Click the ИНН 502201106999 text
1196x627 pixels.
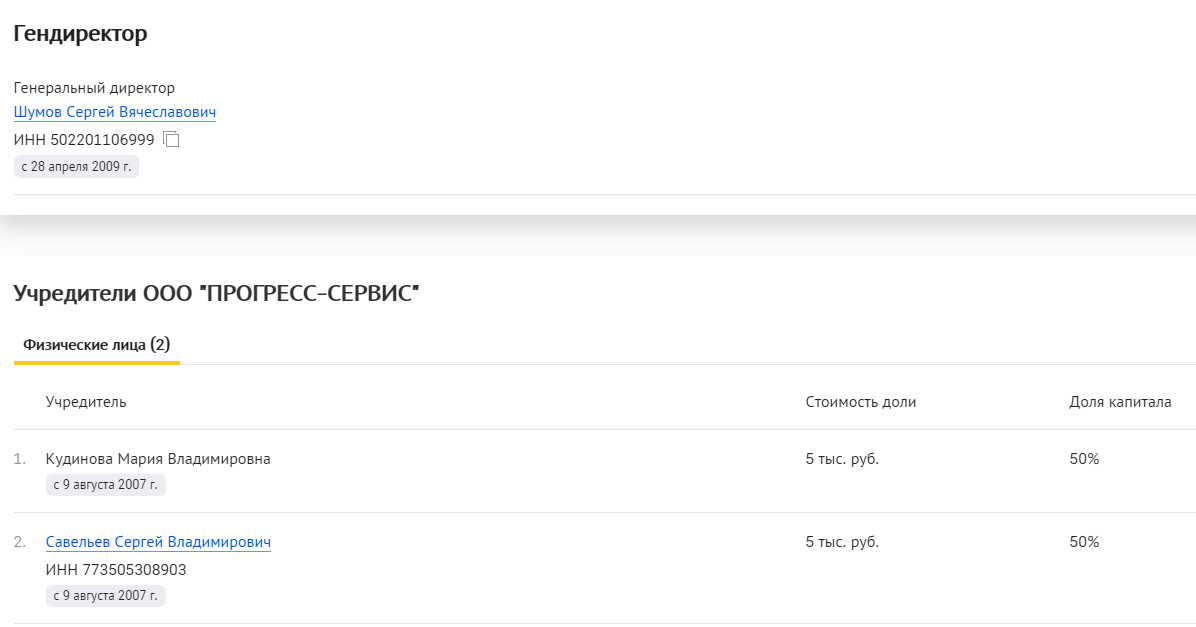coord(84,140)
